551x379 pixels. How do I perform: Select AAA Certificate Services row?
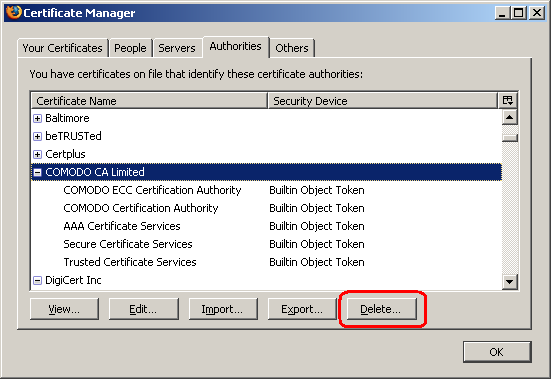coord(266,226)
